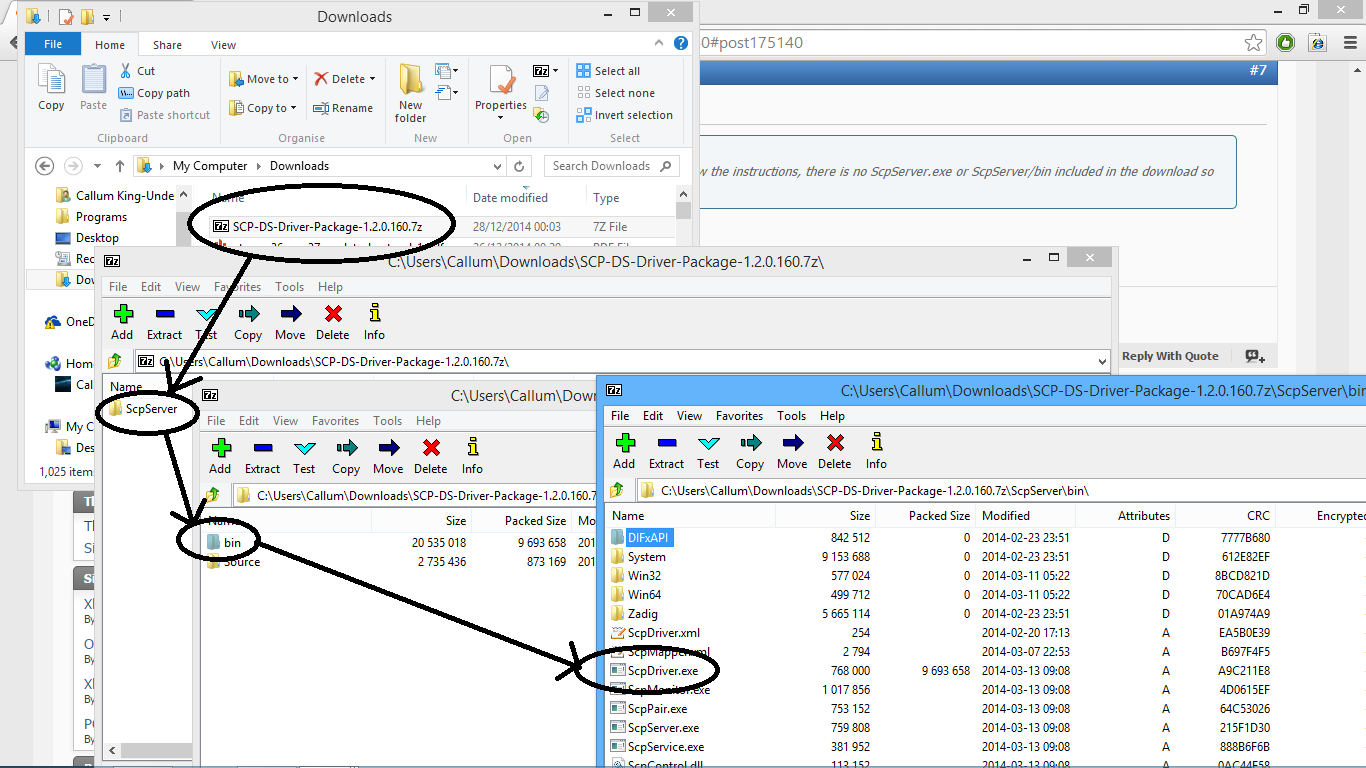This screenshot has height=768, width=1366.
Task: Click Move icon in middle 7-Zip window
Action: point(389,447)
